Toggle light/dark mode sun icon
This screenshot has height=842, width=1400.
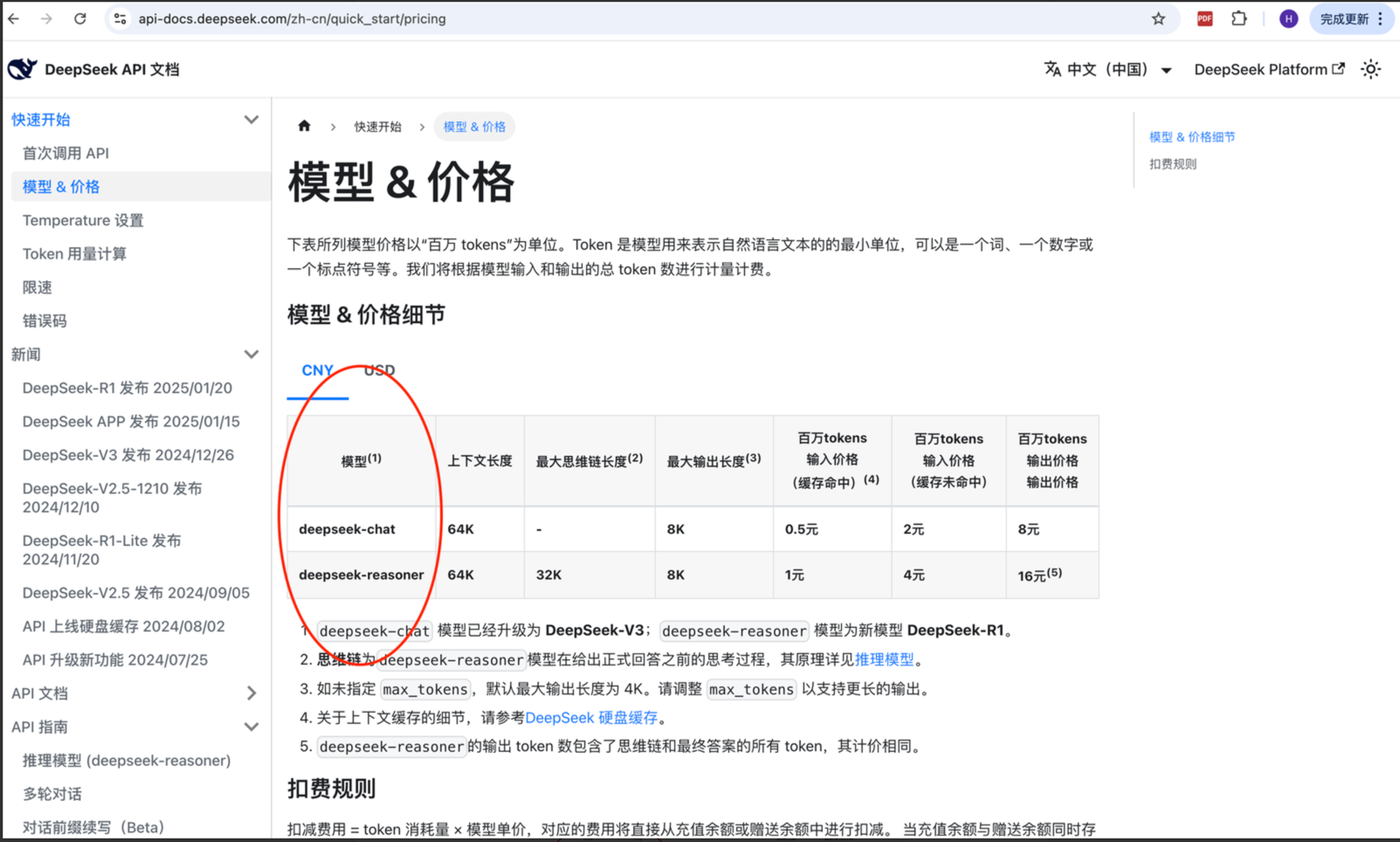(1370, 69)
